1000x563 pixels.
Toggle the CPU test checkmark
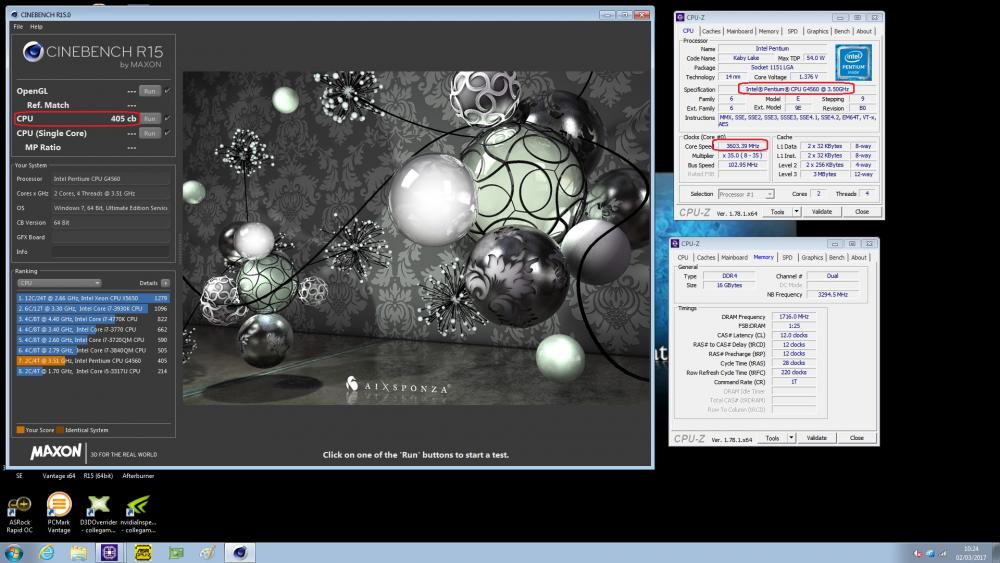point(167,118)
